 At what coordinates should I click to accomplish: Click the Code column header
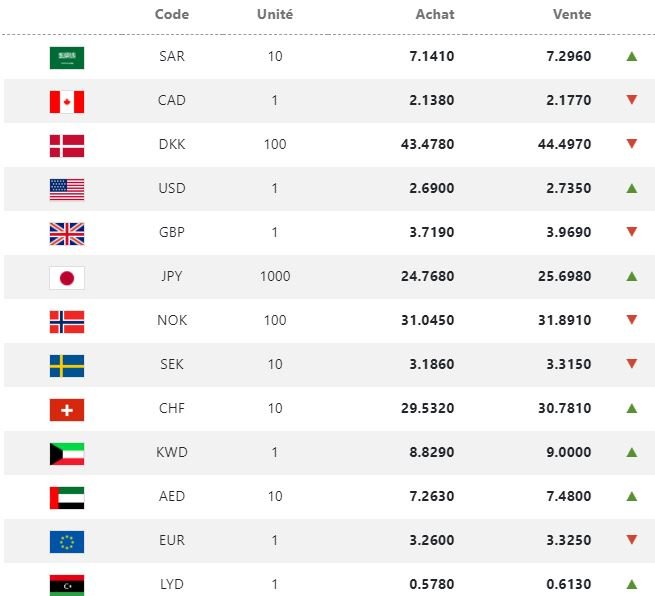[x=172, y=15]
